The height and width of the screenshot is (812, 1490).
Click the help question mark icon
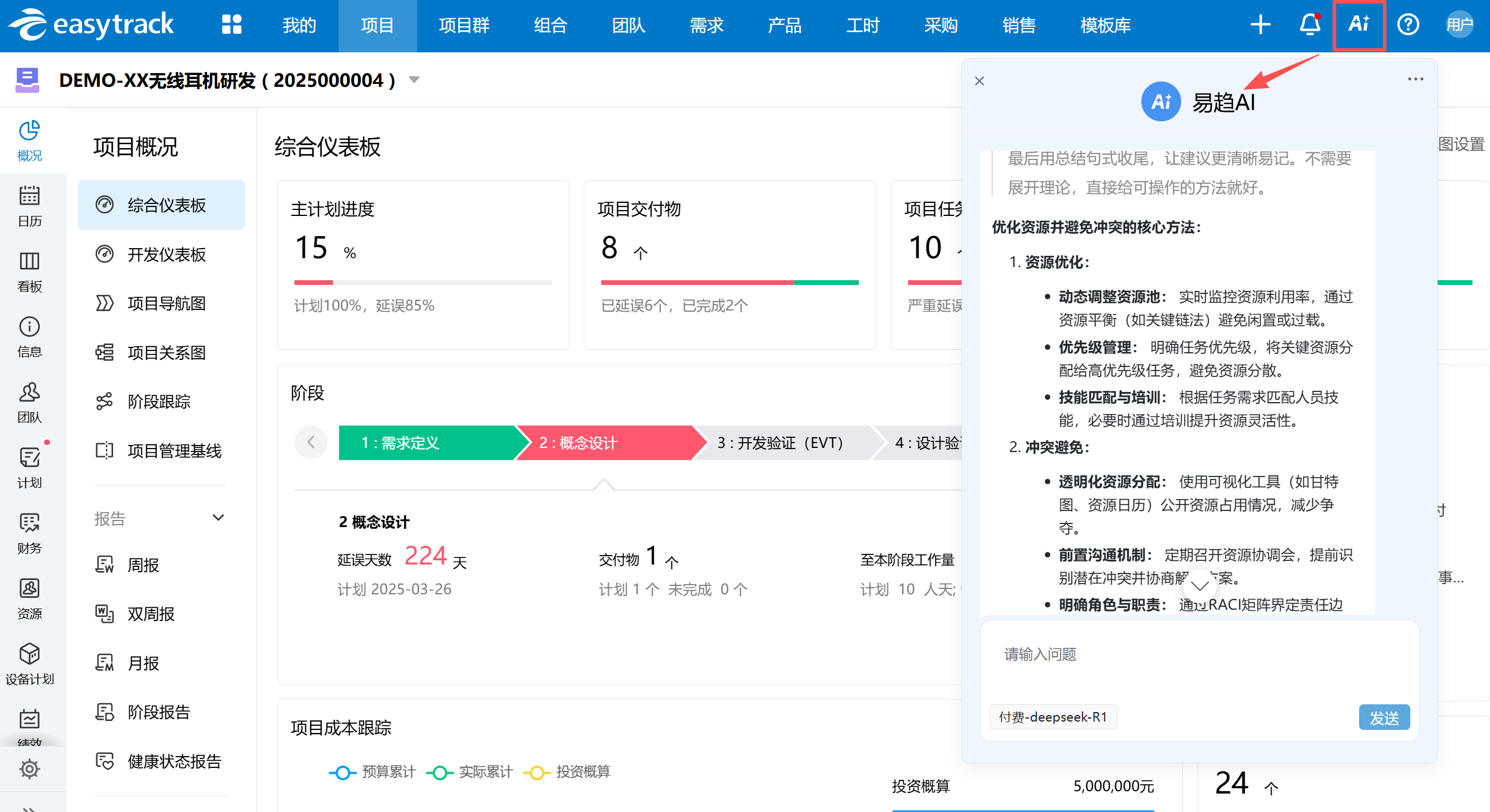click(x=1408, y=25)
